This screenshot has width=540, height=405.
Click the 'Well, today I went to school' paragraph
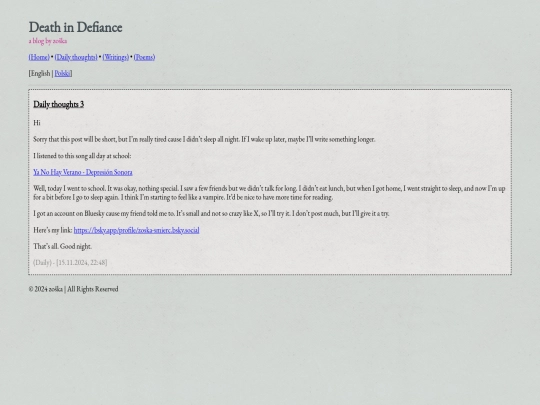click(269, 193)
